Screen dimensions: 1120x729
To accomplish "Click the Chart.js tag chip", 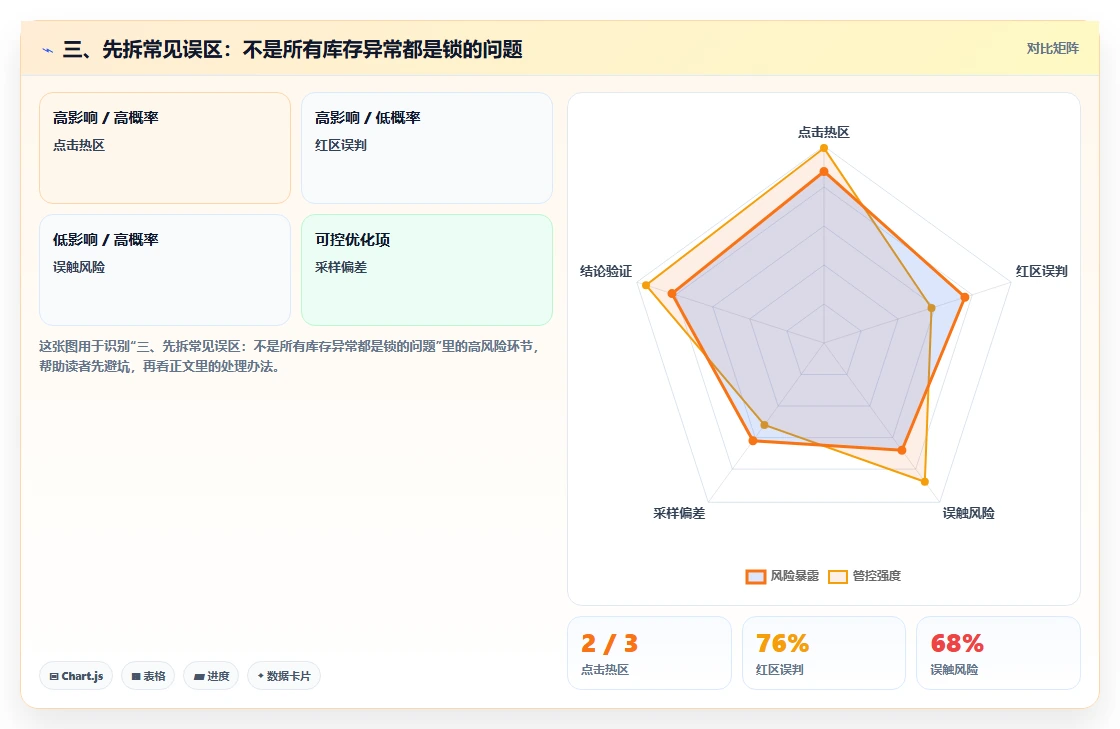I will click(x=76, y=676).
